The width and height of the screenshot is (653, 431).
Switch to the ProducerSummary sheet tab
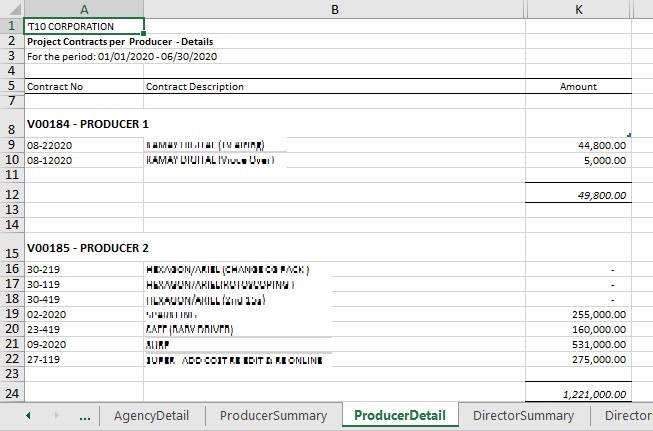pyautogui.click(x=273, y=415)
